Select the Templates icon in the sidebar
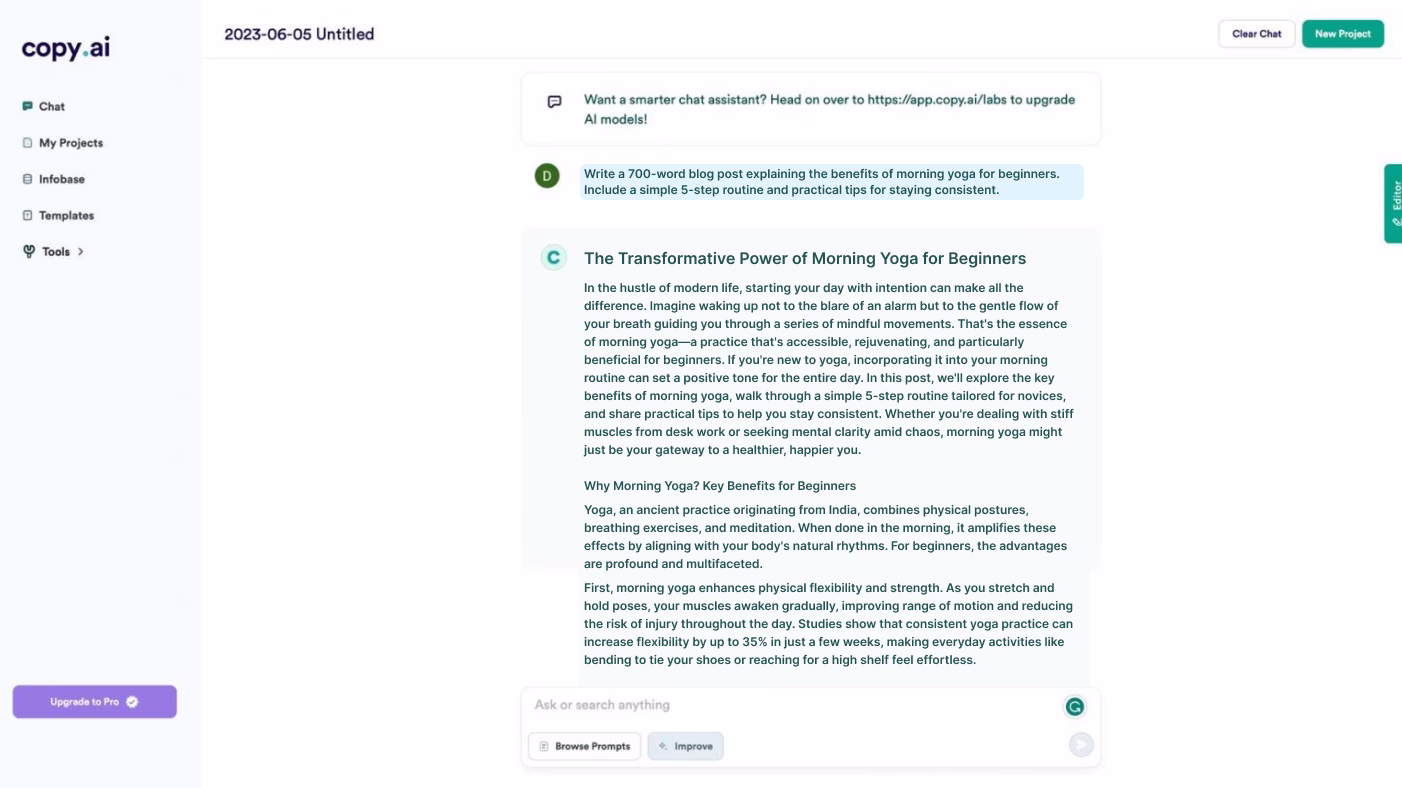 click(28, 215)
